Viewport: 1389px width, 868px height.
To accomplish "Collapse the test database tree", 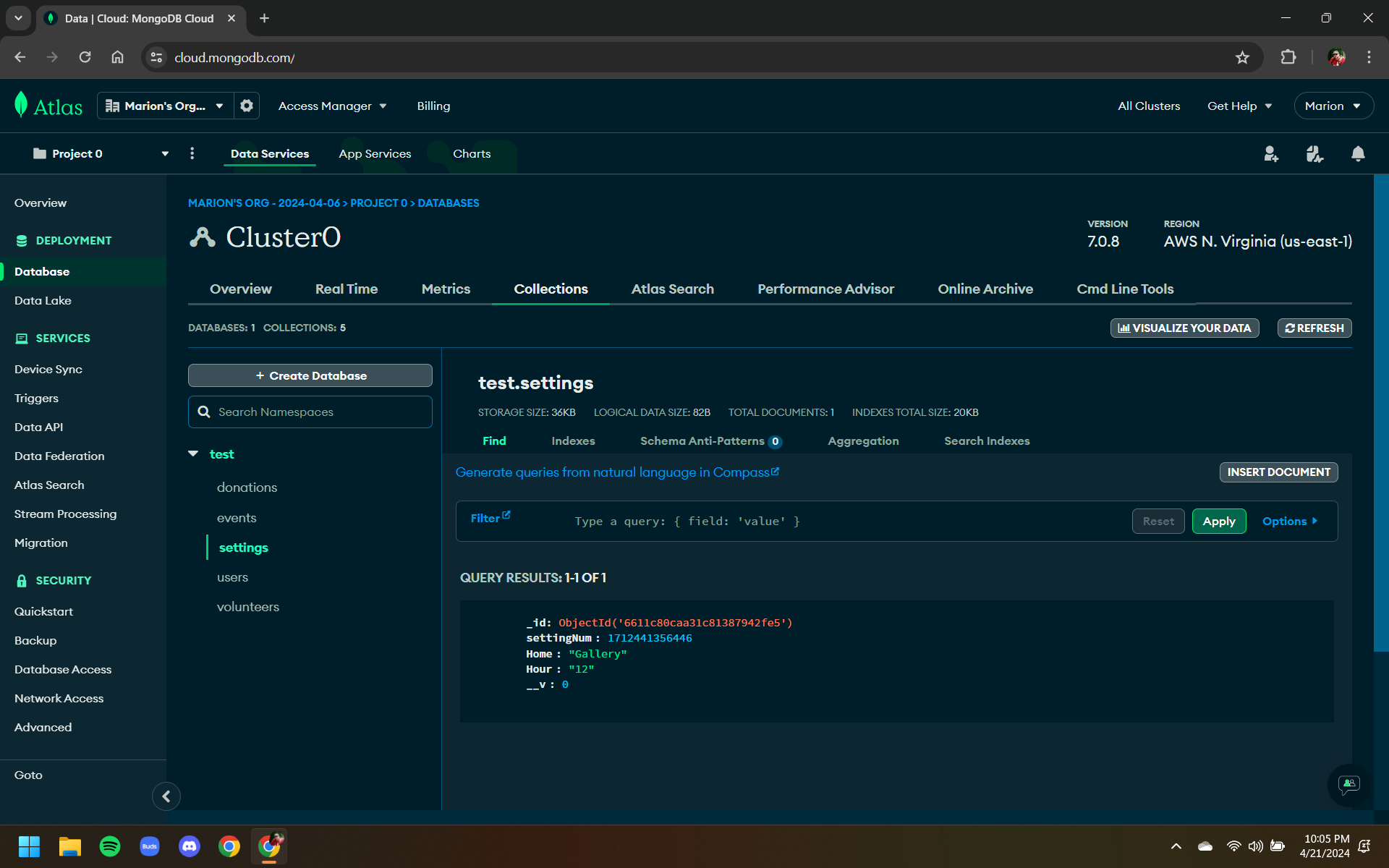I will tap(193, 454).
